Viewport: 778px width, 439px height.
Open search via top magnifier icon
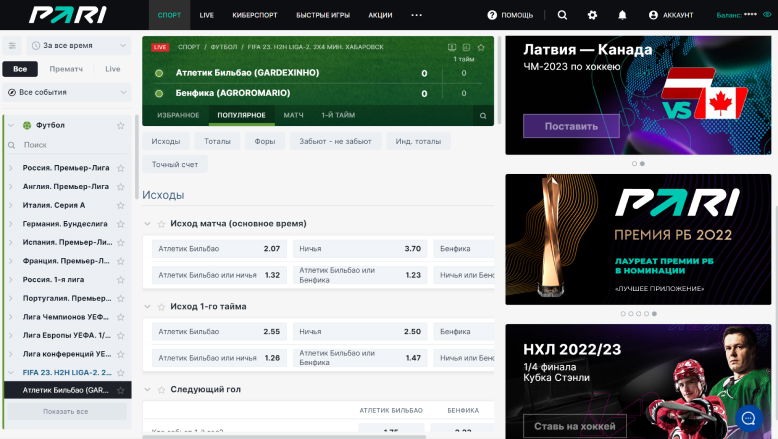(562, 15)
